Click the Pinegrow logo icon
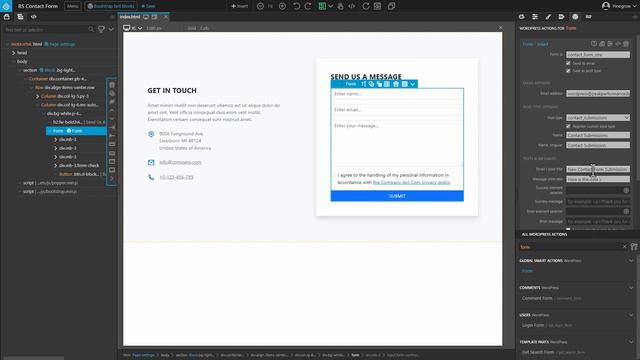 point(6,6)
